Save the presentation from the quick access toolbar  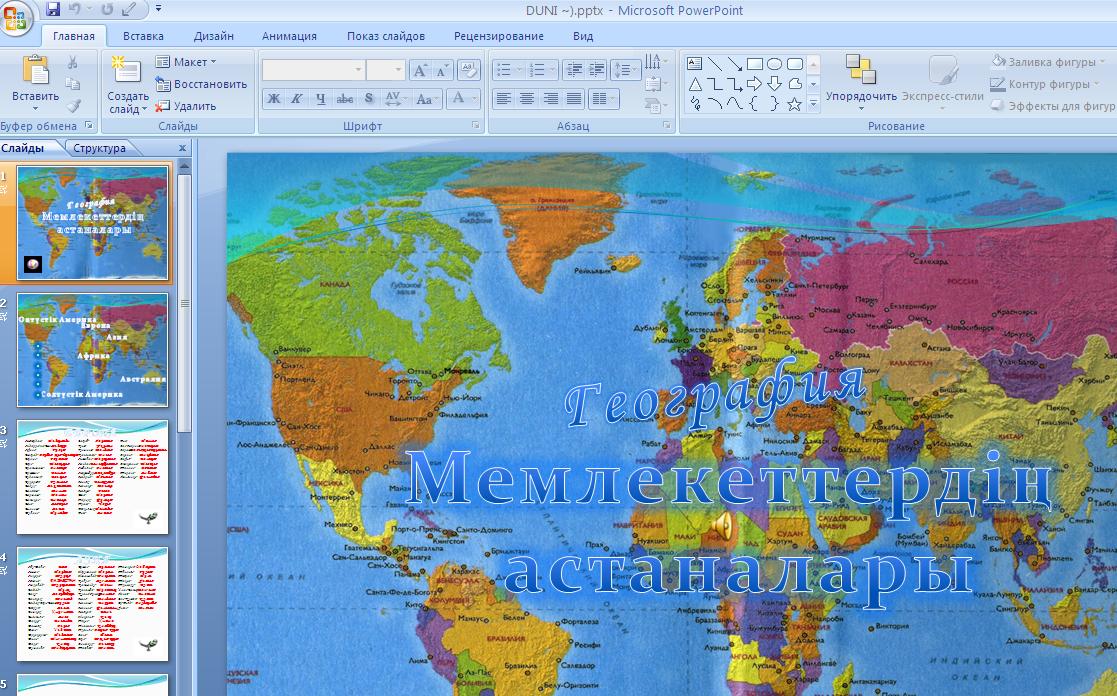click(x=53, y=9)
